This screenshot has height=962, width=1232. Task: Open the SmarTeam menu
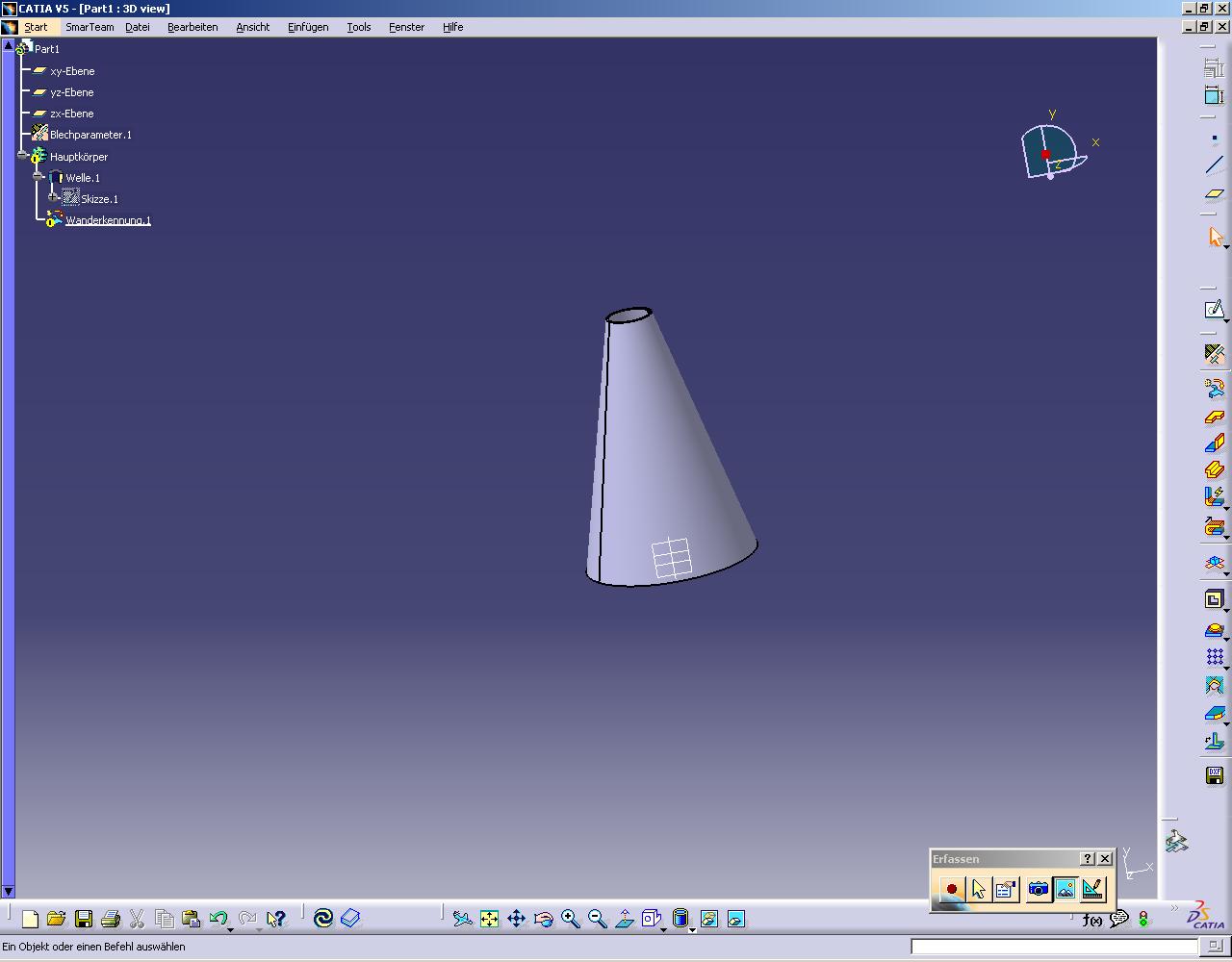pos(90,27)
